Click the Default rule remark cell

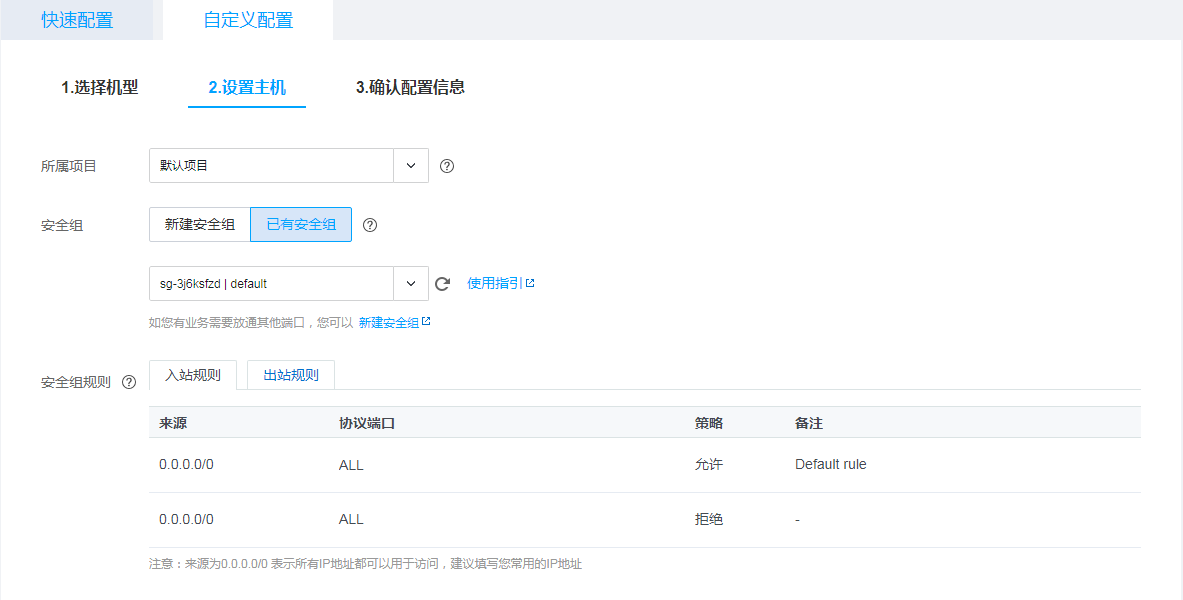click(831, 465)
